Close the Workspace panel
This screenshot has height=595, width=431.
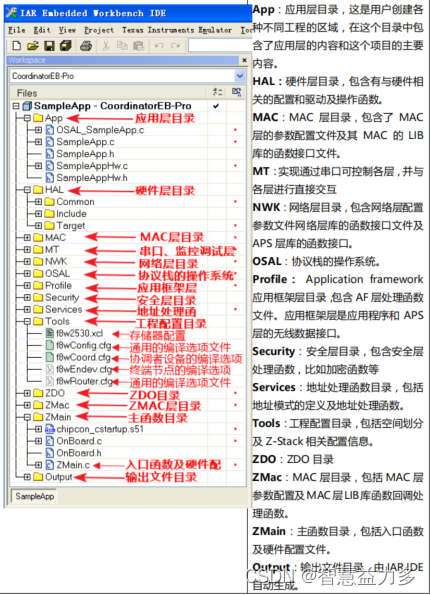[x=244, y=60]
